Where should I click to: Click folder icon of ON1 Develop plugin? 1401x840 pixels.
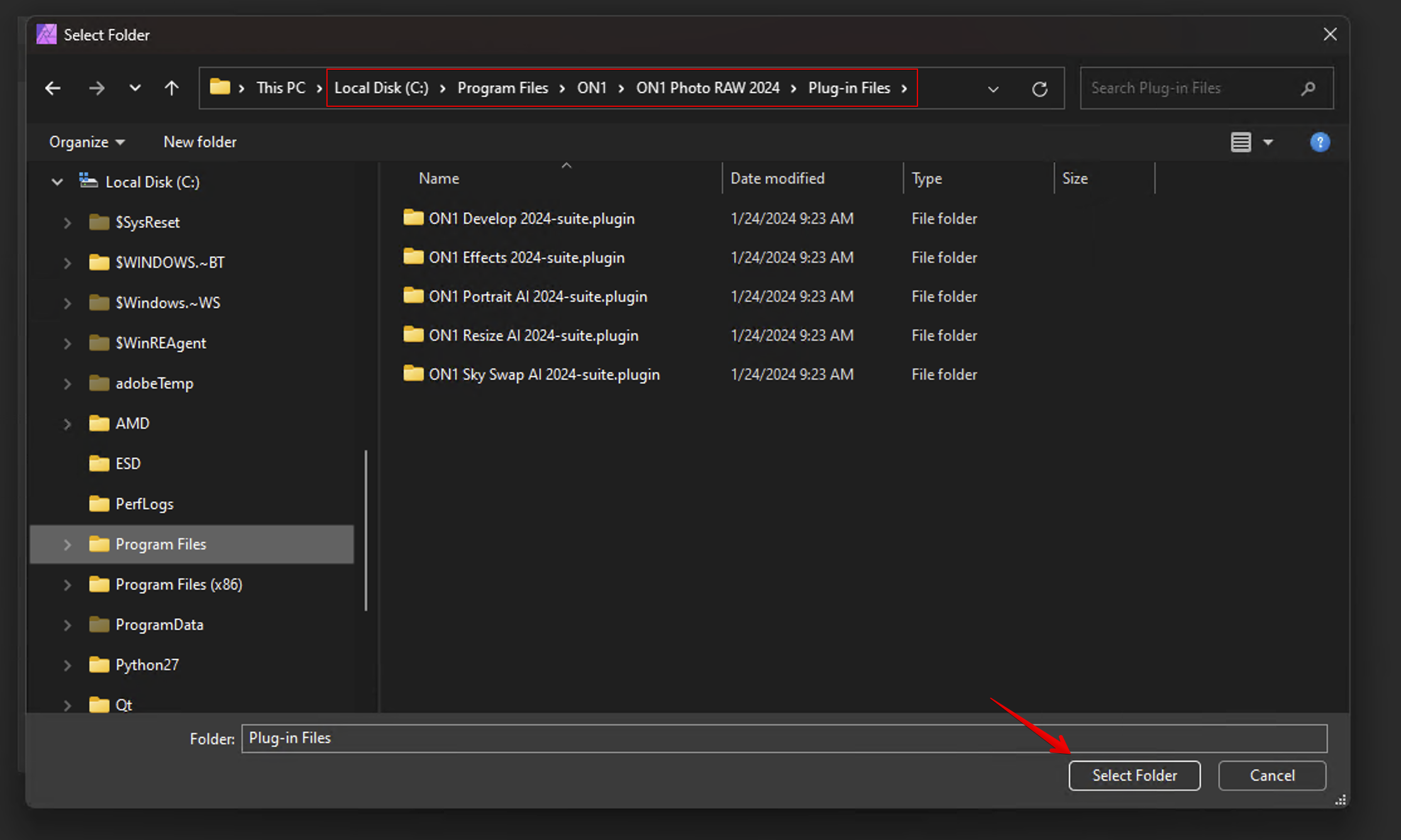tap(413, 218)
